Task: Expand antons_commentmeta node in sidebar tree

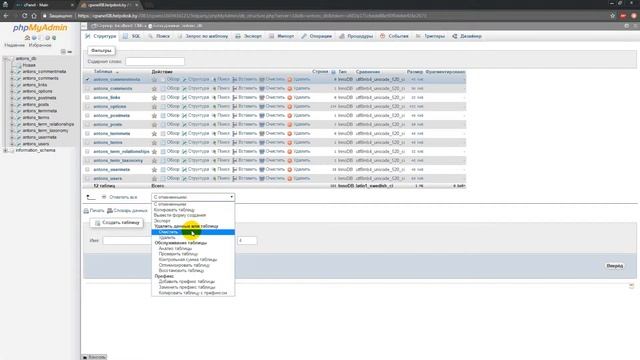Action: coord(12,71)
